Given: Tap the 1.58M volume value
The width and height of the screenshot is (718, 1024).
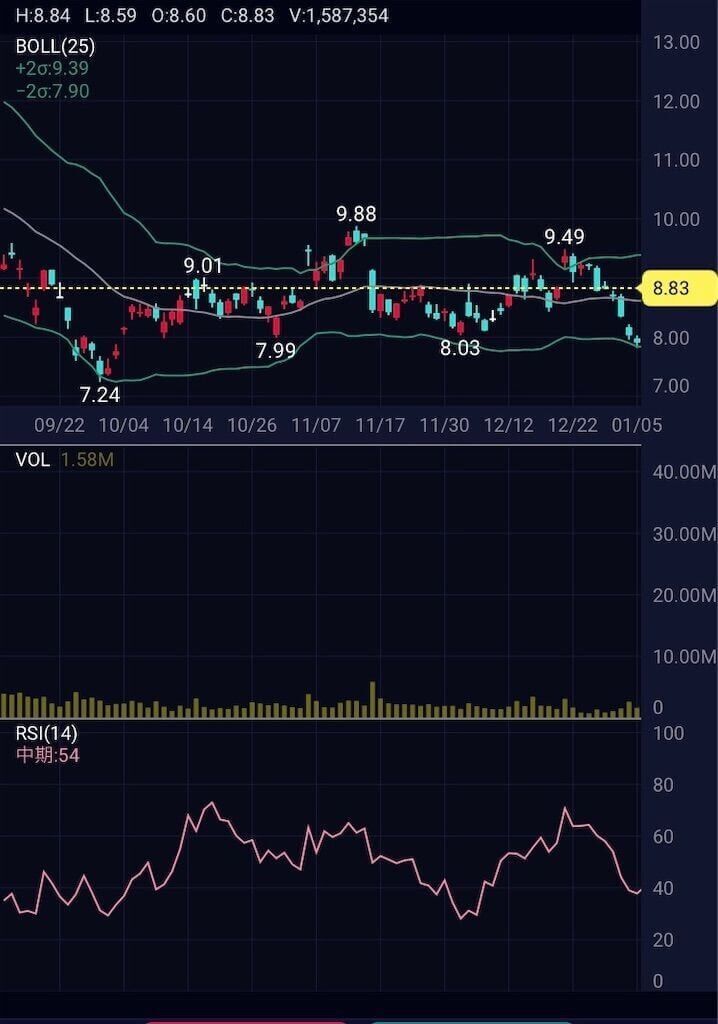Looking at the screenshot, I should [x=87, y=460].
